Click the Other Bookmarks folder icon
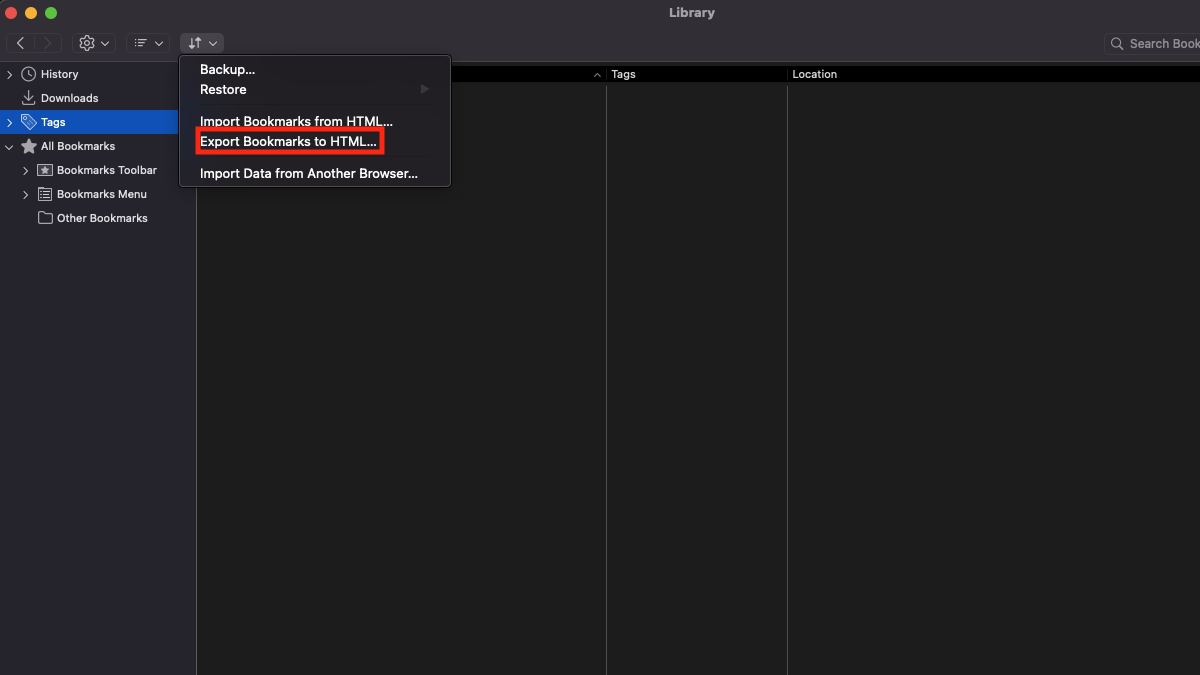Viewport: 1200px width, 675px height. pos(45,218)
